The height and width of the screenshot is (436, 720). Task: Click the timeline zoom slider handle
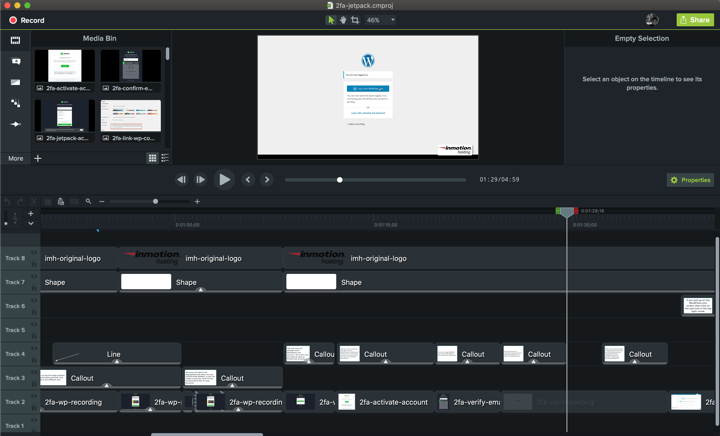click(155, 202)
